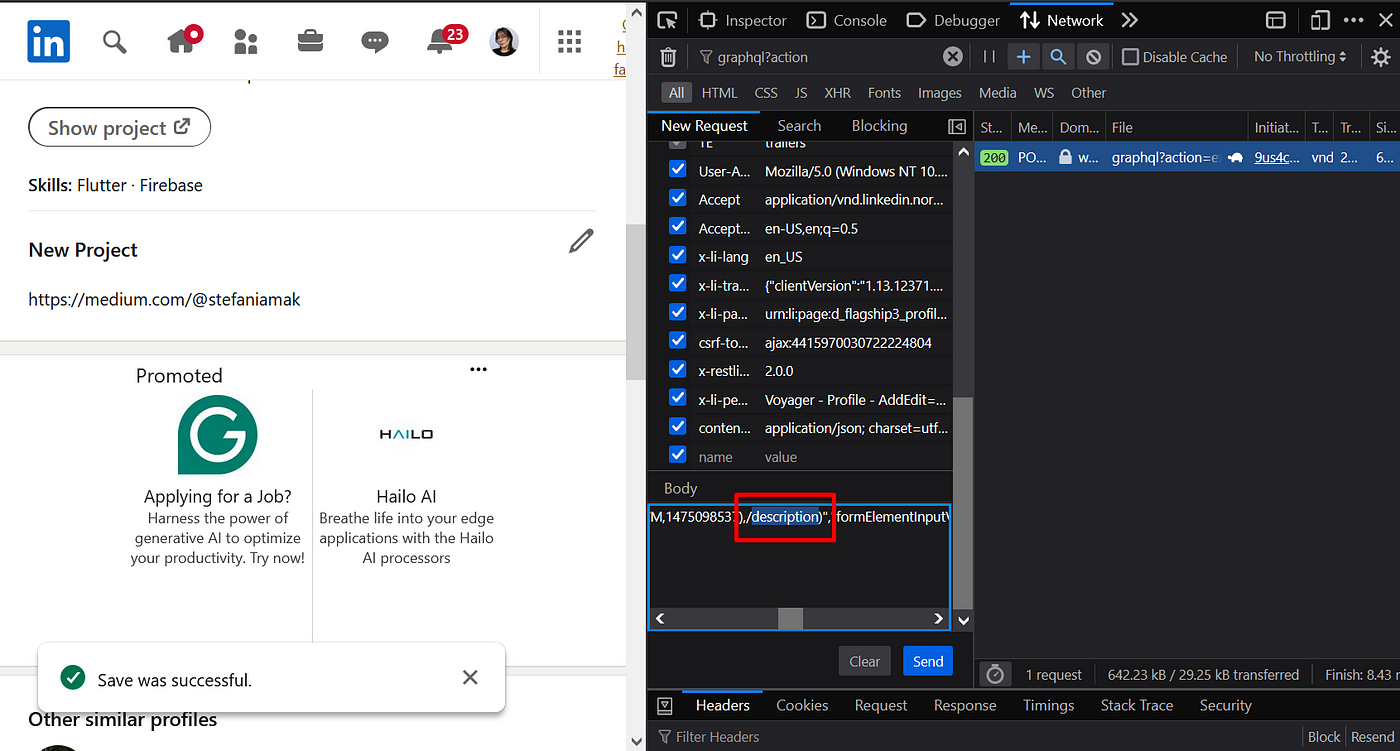The image size is (1400, 751).
Task: Choose devtools dock position icon
Action: (x=1275, y=20)
